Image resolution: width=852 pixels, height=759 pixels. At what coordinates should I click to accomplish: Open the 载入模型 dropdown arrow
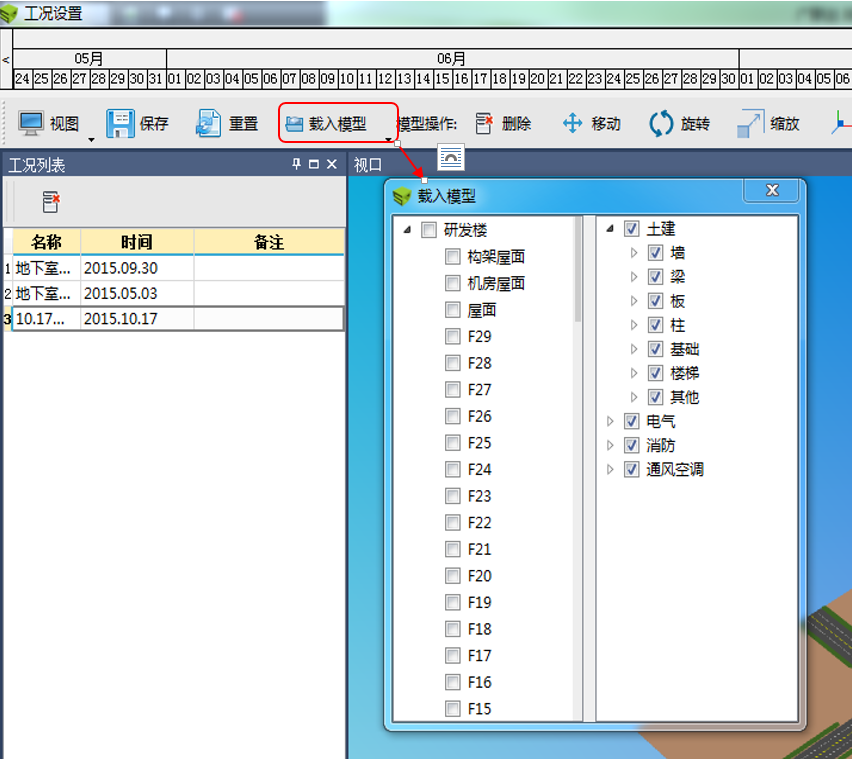click(388, 140)
